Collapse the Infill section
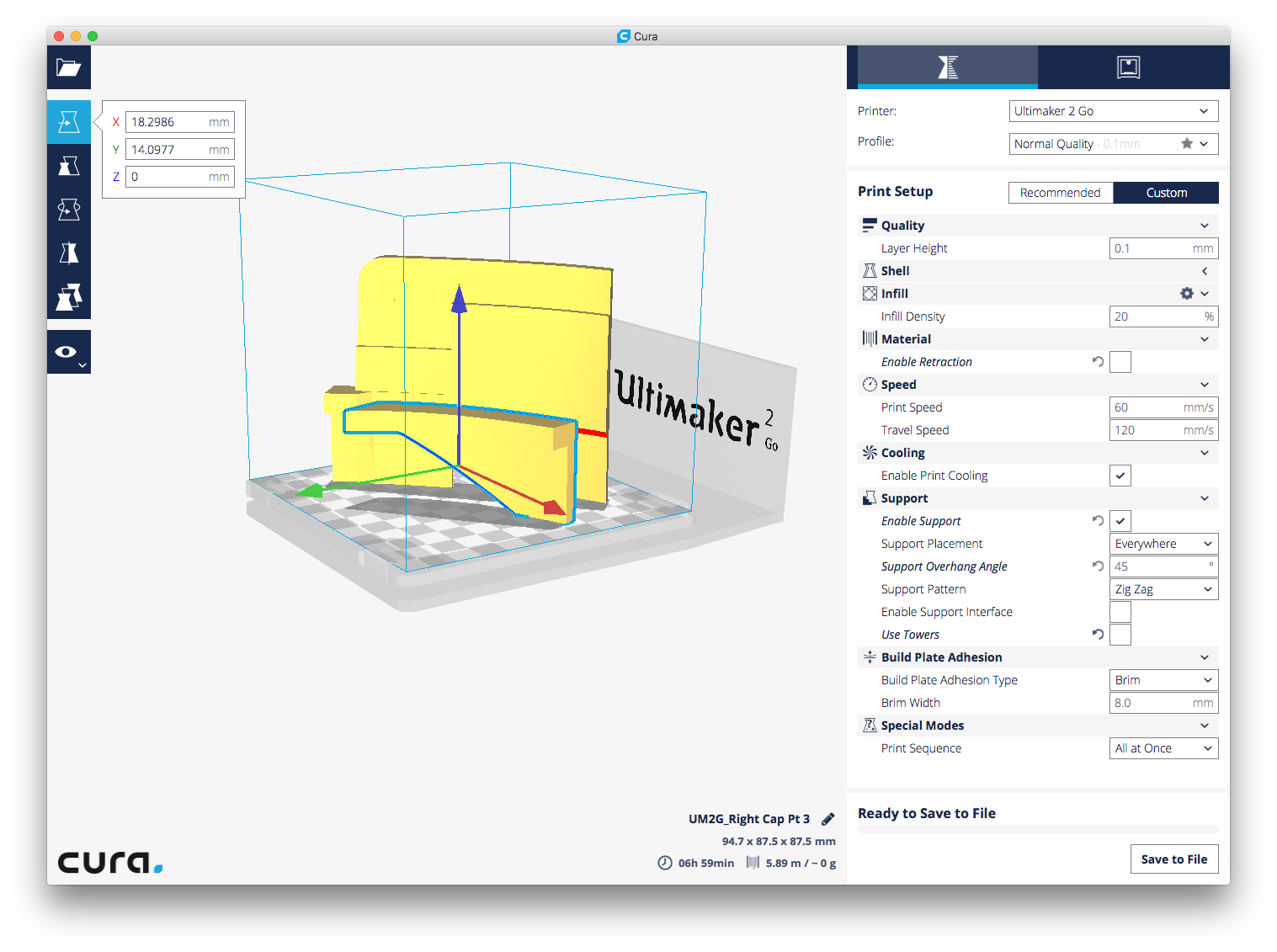This screenshot has height=952, width=1277. (x=1205, y=294)
